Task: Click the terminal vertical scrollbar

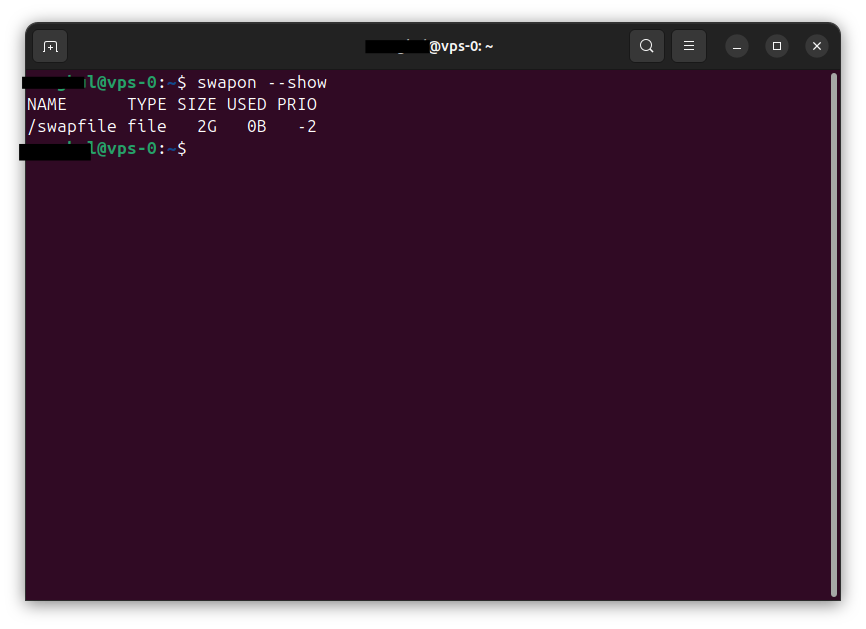Action: tap(834, 335)
